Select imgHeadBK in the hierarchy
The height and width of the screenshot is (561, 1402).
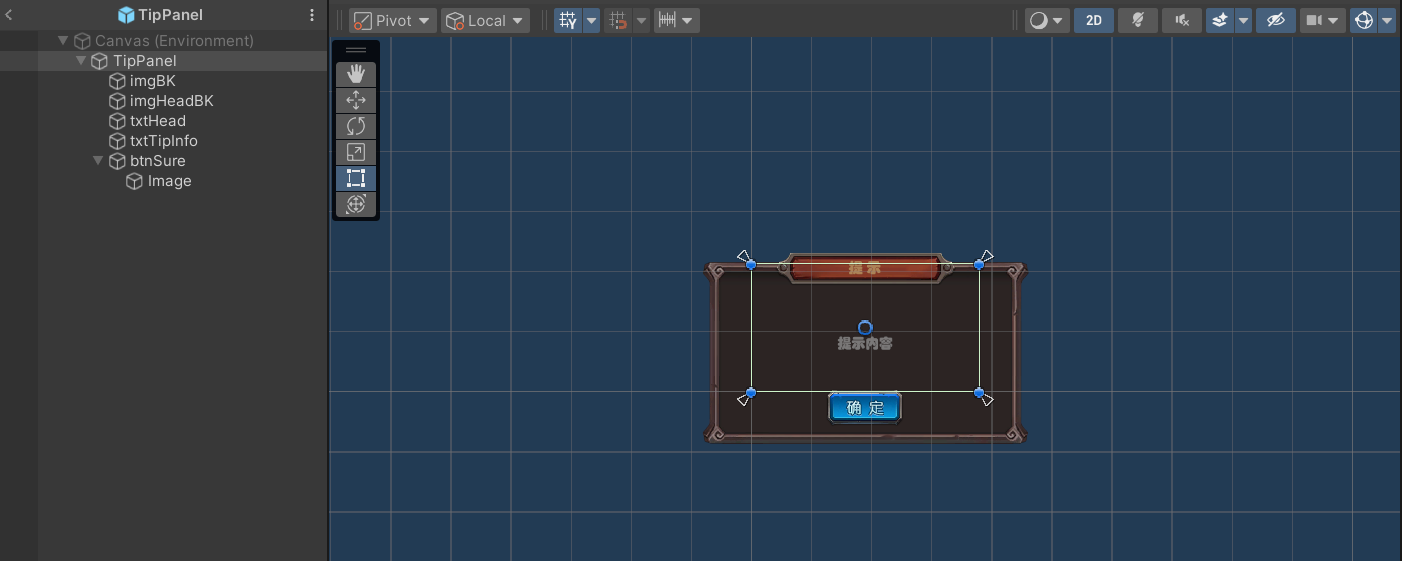click(x=164, y=101)
